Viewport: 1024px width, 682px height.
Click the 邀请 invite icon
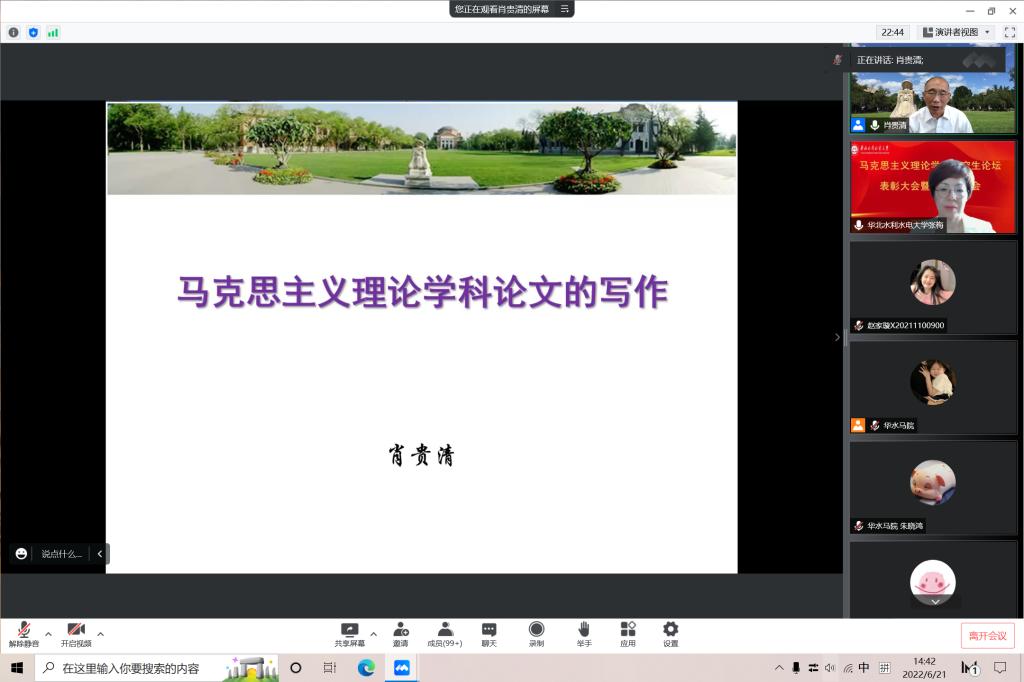point(400,633)
